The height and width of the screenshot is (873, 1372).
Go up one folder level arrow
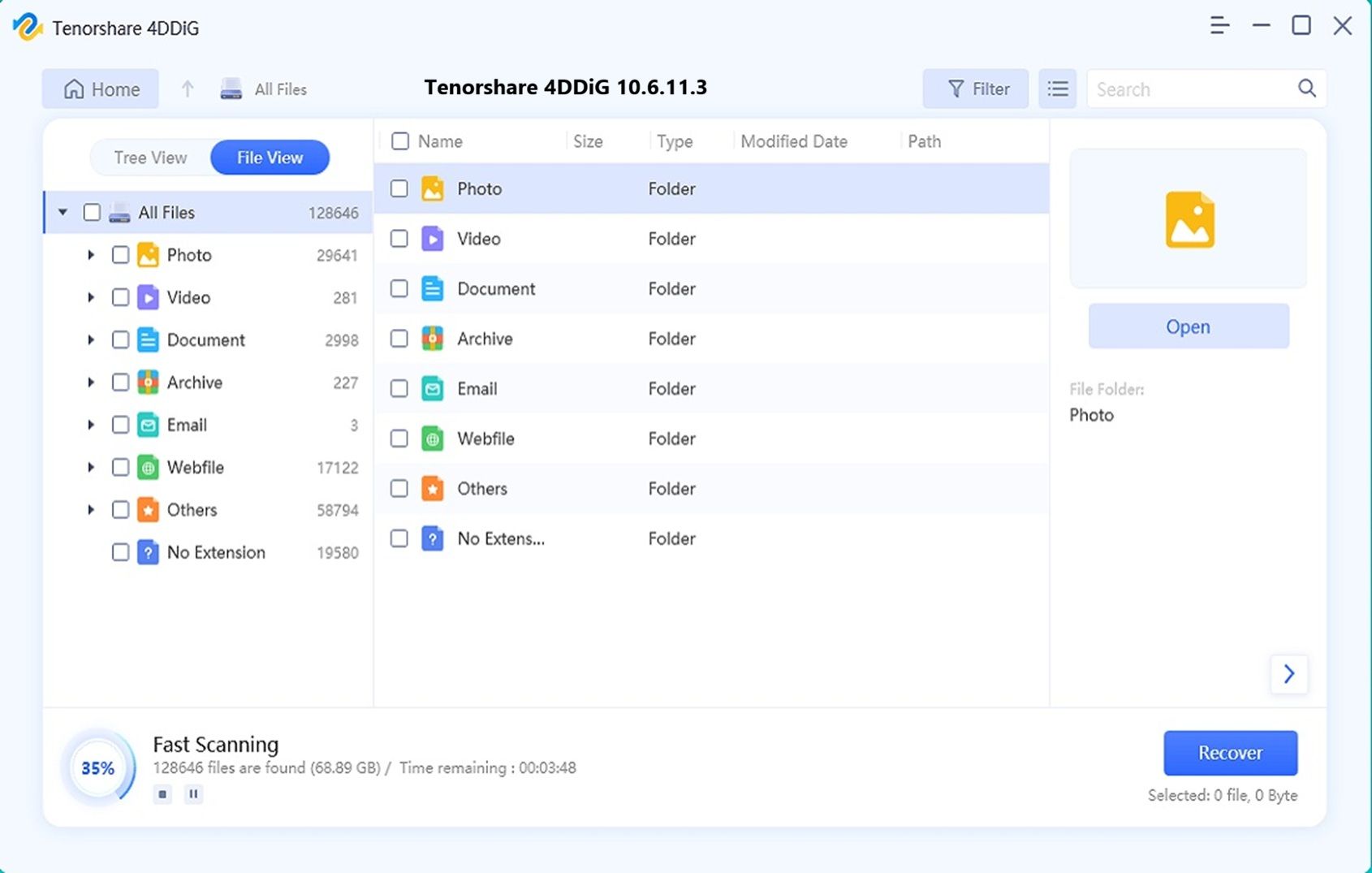(188, 89)
